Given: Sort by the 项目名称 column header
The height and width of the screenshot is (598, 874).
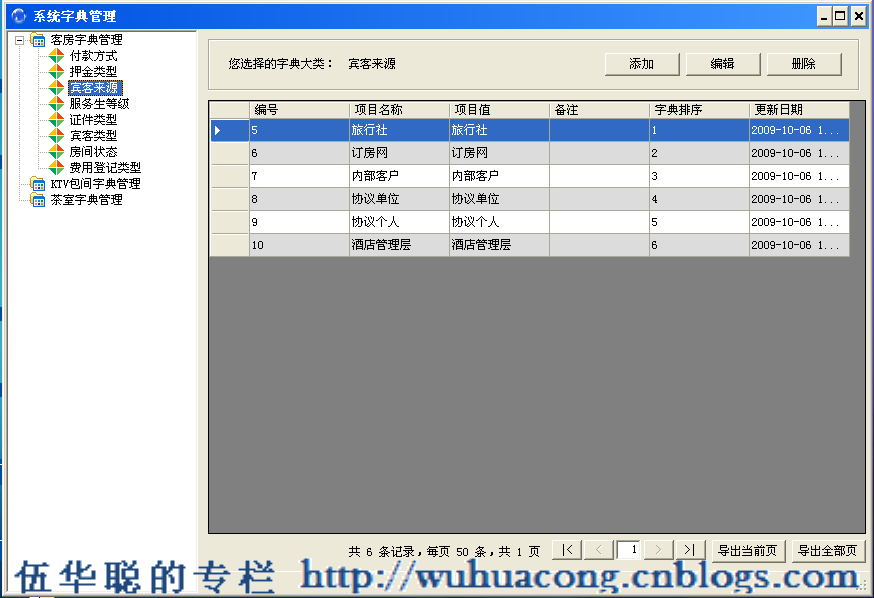Looking at the screenshot, I should click(400, 110).
